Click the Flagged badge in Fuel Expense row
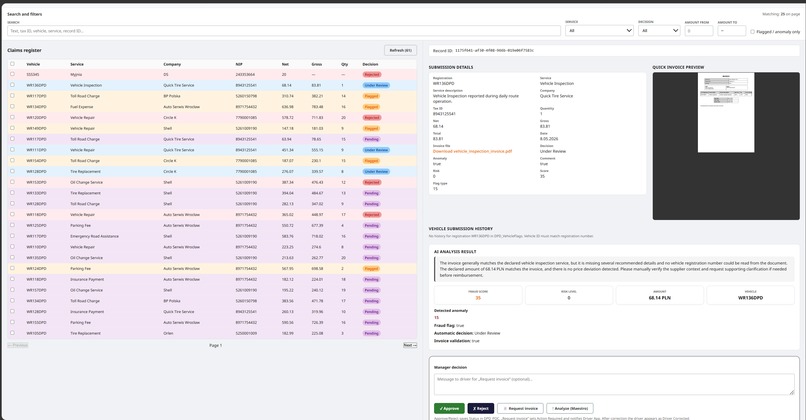The image size is (806, 420). tap(372, 107)
